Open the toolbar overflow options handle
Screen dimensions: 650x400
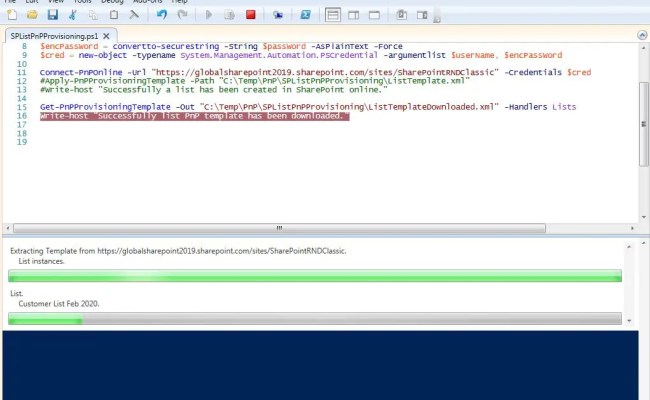tap(437, 16)
